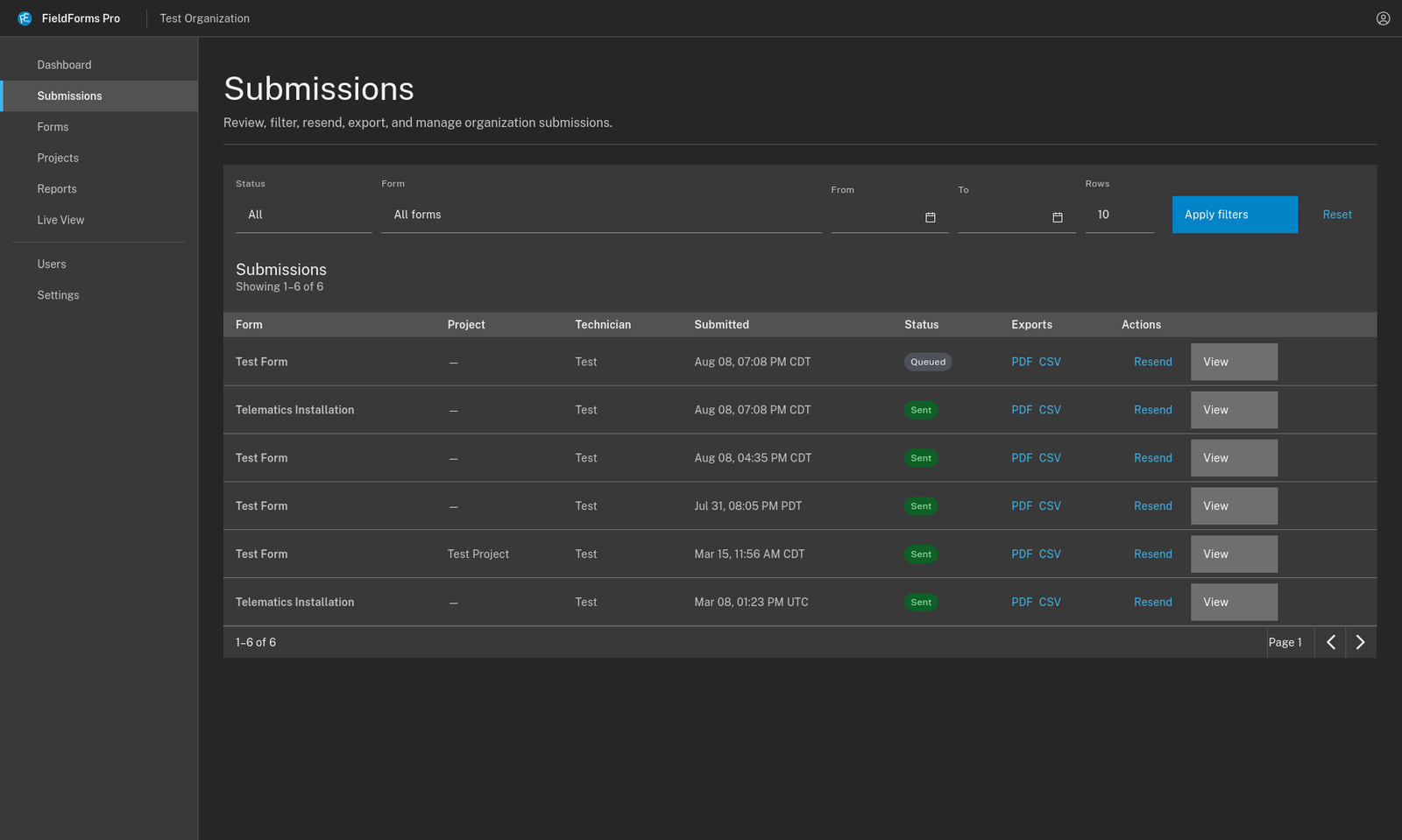Click the FieldForms Pro logo icon
1402x840 pixels.
[x=25, y=18]
